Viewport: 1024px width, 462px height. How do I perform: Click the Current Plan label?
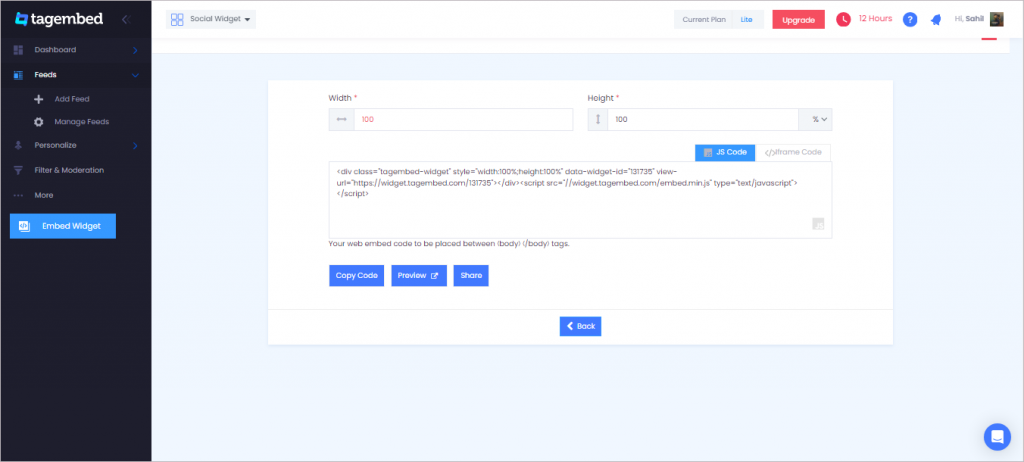(x=704, y=20)
